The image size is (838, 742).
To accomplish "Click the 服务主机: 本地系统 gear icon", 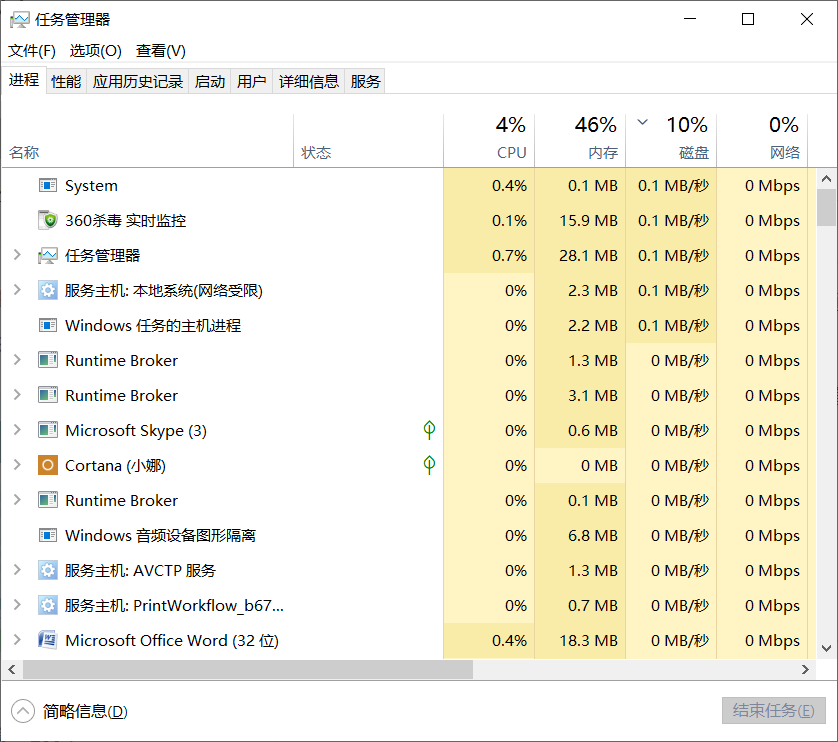I will coord(48,290).
